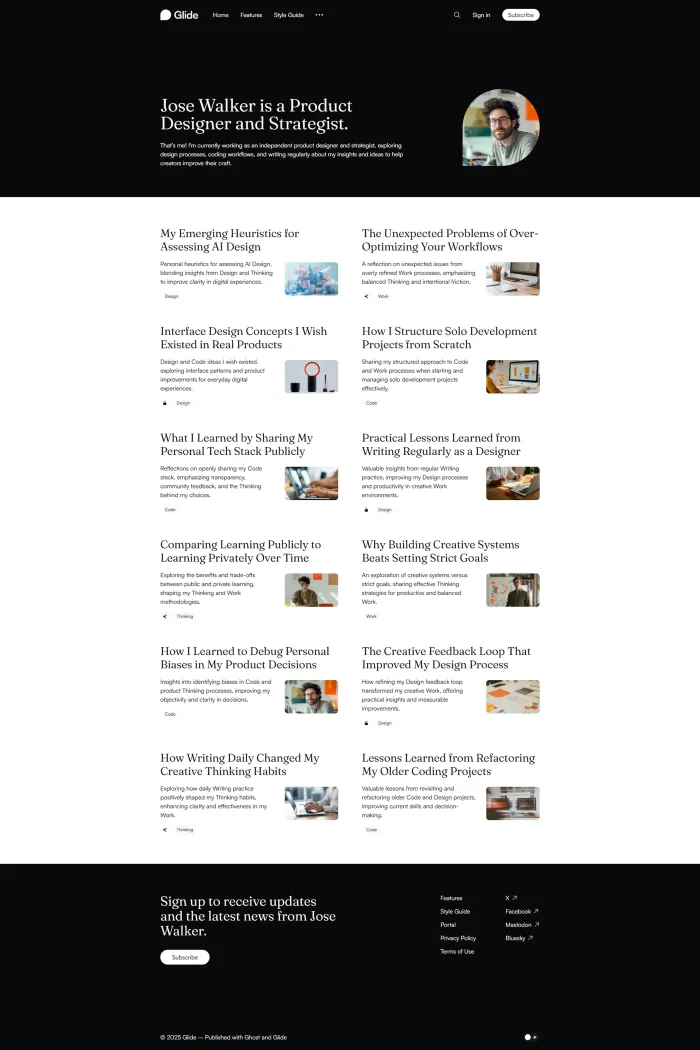Click share icon under Unexpected Problems post
This screenshot has height=1050, width=700.
click(366, 296)
